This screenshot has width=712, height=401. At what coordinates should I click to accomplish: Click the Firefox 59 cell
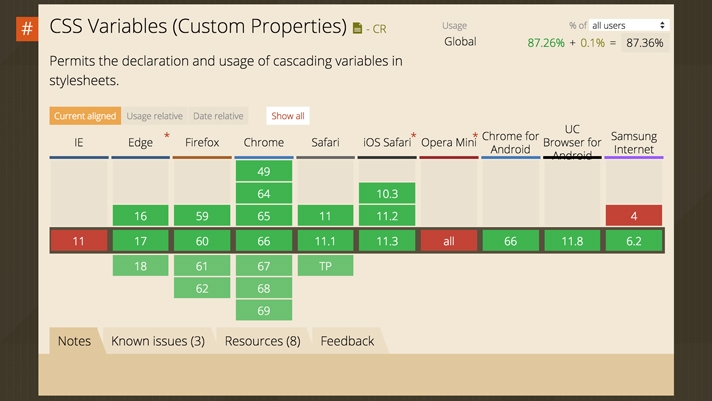202,216
